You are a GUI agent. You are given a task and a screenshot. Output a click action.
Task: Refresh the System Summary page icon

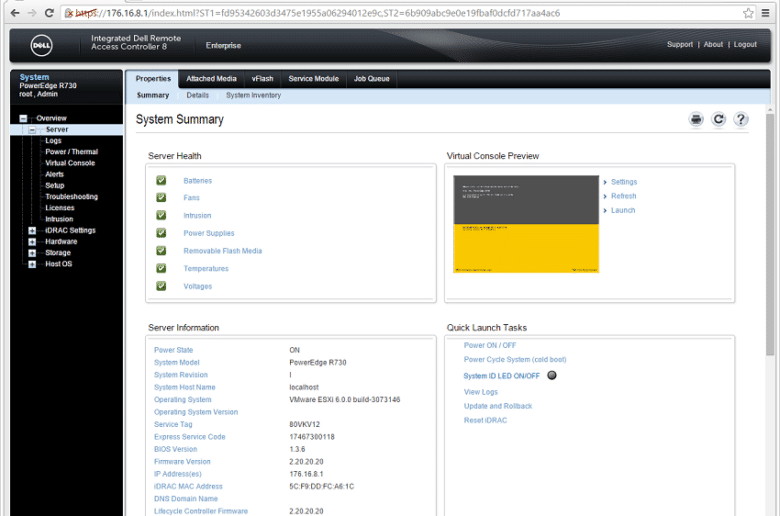click(718, 119)
